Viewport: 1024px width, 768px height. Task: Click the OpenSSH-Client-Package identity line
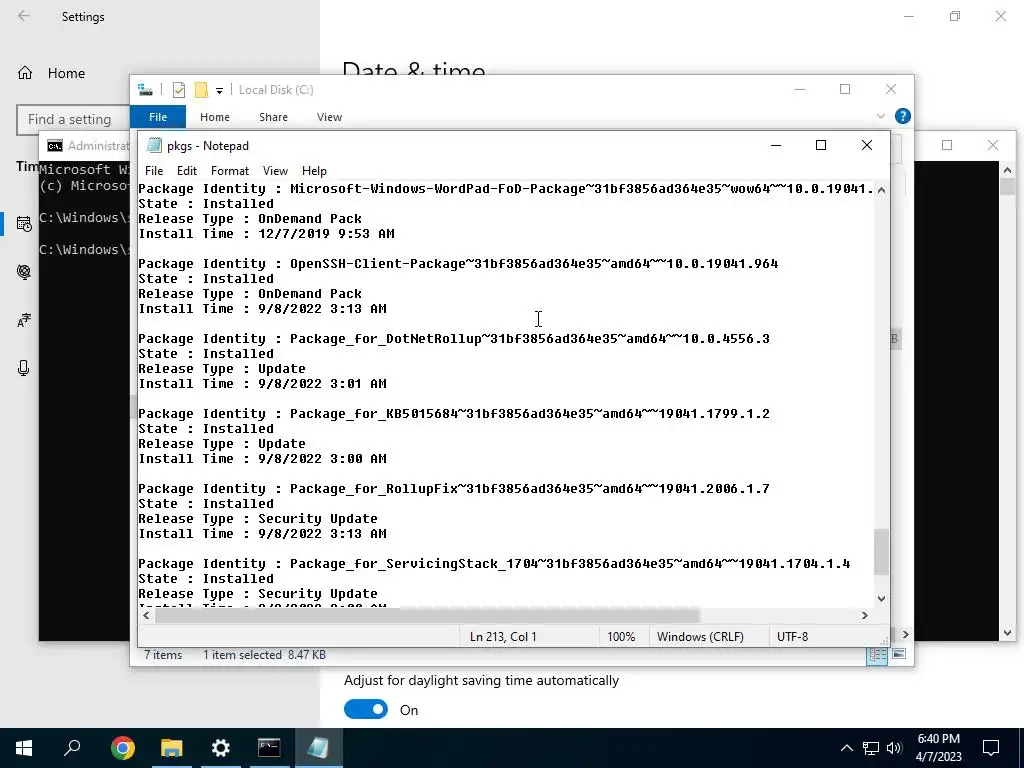458,264
